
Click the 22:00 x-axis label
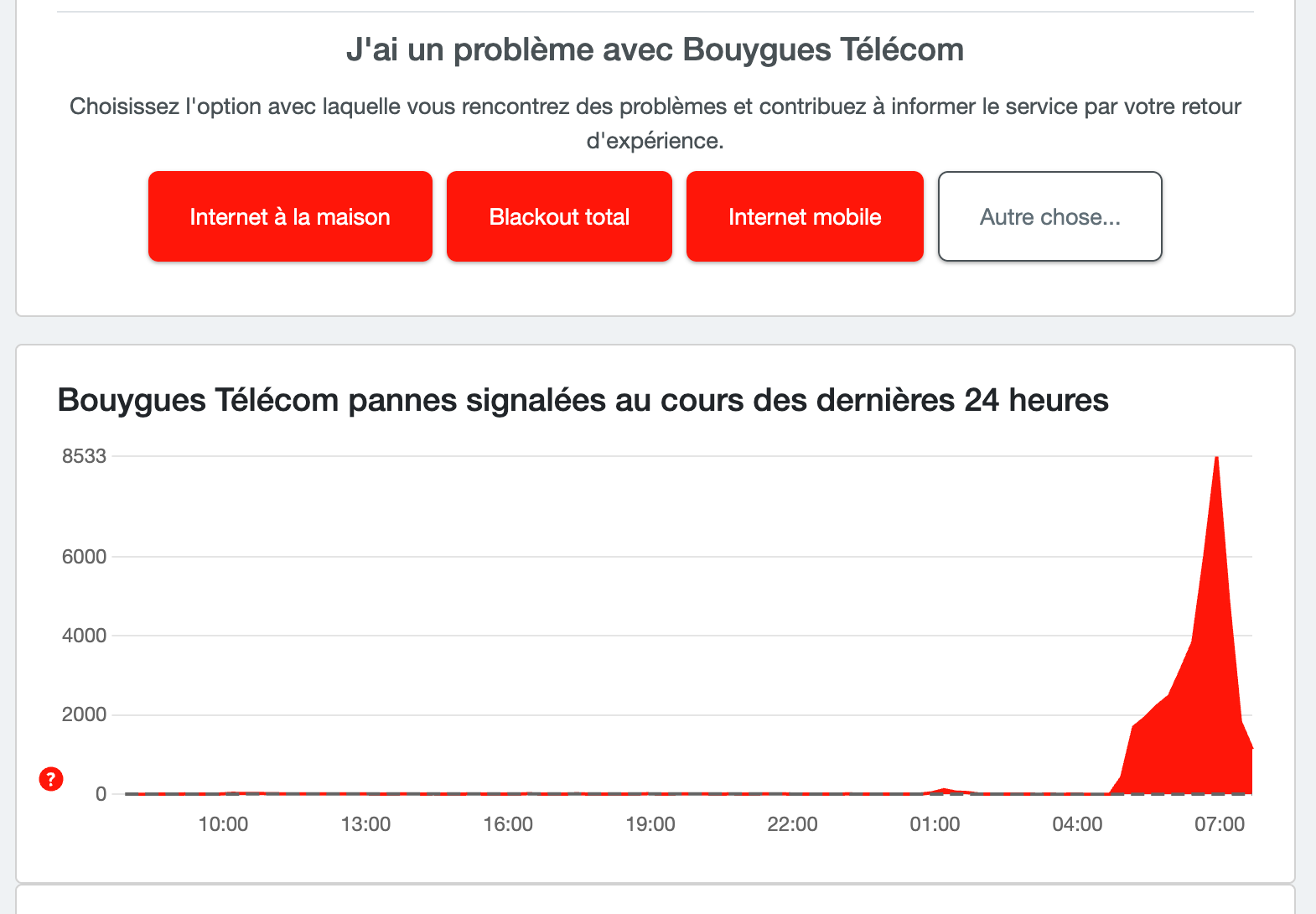[792, 824]
